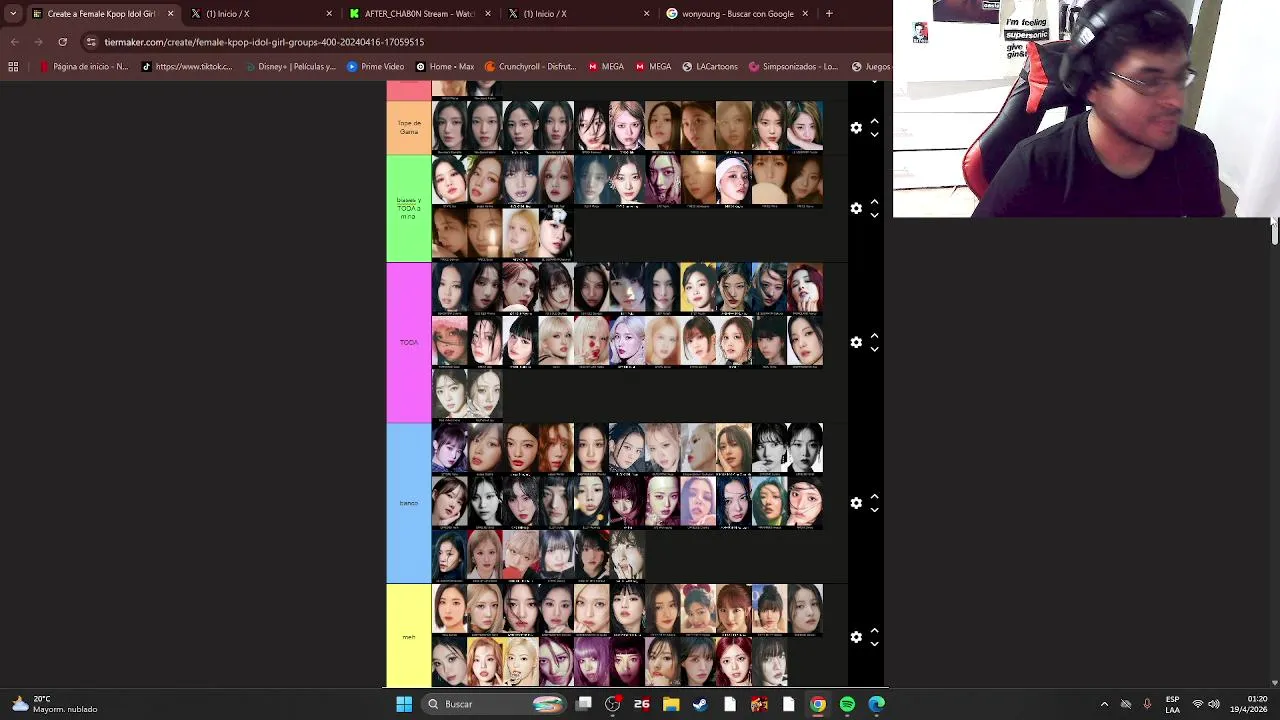Switch to the first '(1) Inicio / X' tab
Screen dimensions: 1280x720
[260, 14]
